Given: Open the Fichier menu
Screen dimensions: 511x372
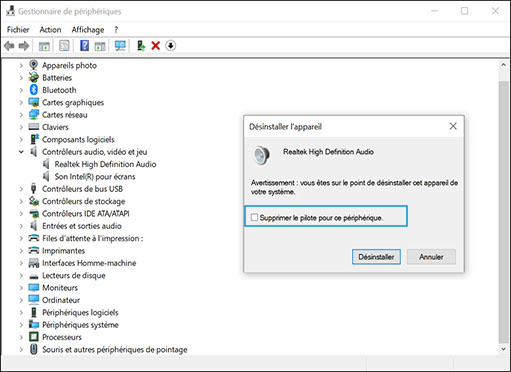Looking at the screenshot, I should coord(18,30).
